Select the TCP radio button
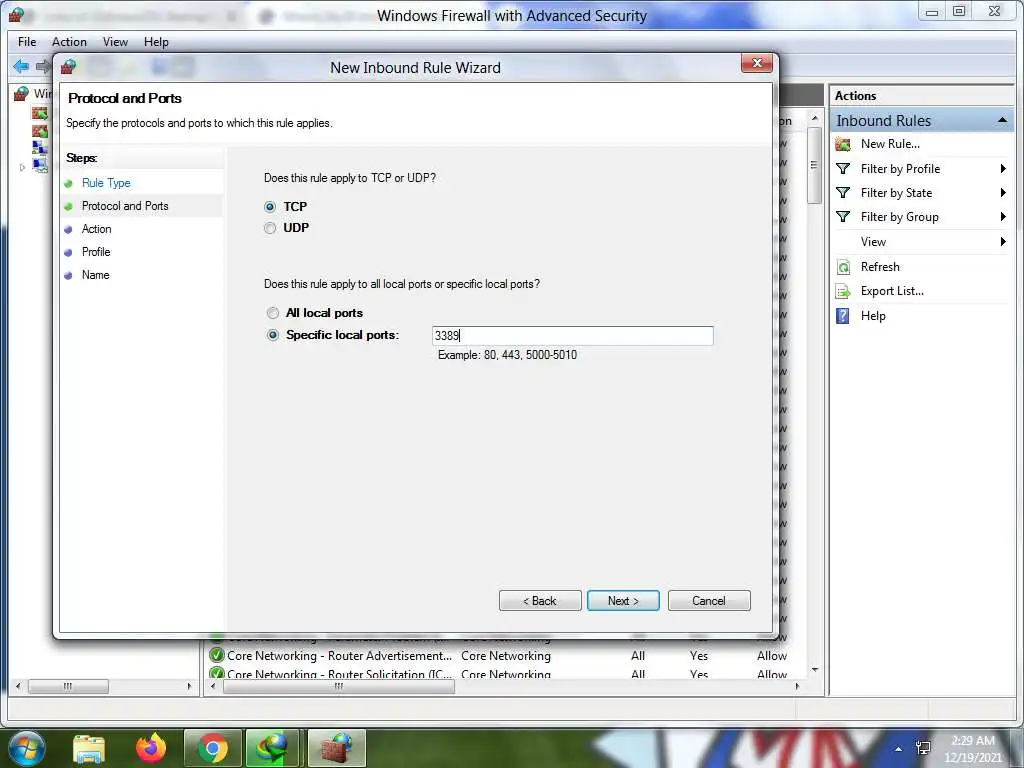The height and width of the screenshot is (768, 1024). pyautogui.click(x=270, y=207)
